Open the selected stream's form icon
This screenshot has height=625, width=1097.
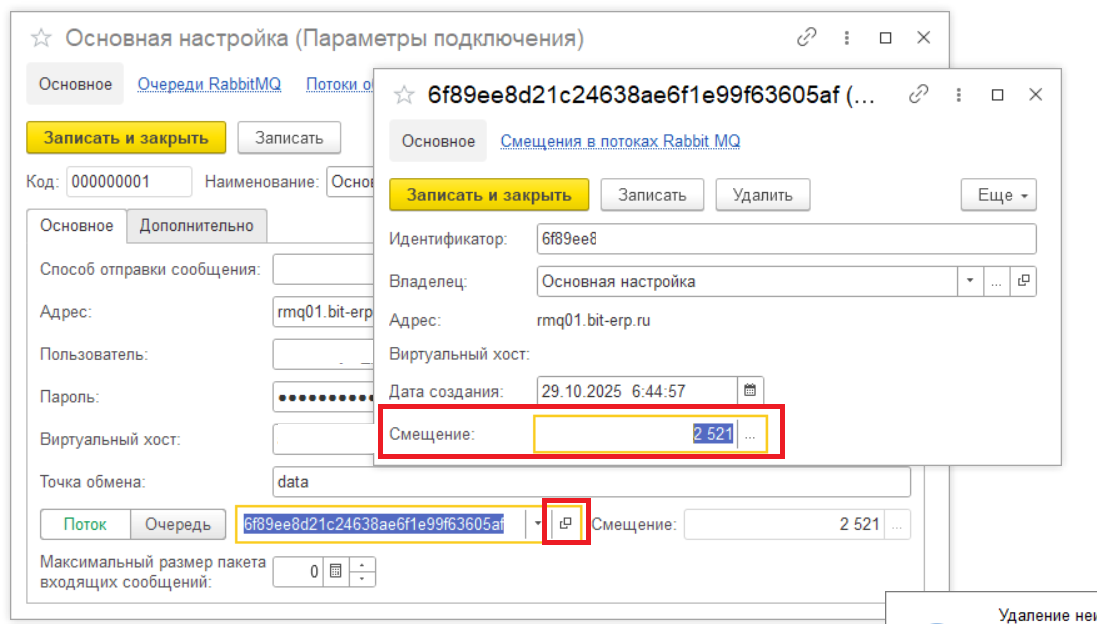point(566,523)
